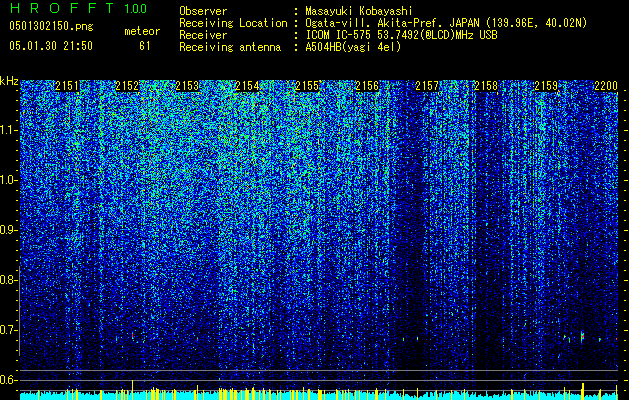Click the 0.9 frequency axis label
This screenshot has height=400, width=629.
pyautogui.click(x=7, y=230)
